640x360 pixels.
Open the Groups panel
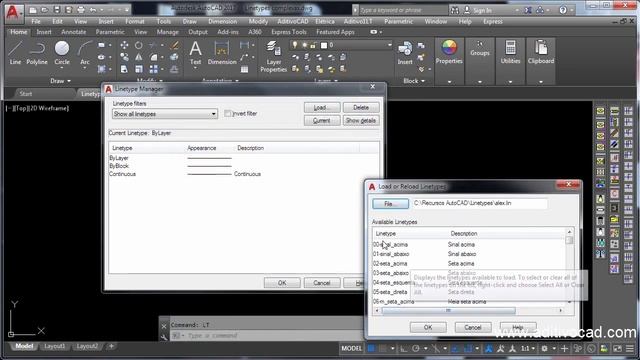(x=480, y=49)
